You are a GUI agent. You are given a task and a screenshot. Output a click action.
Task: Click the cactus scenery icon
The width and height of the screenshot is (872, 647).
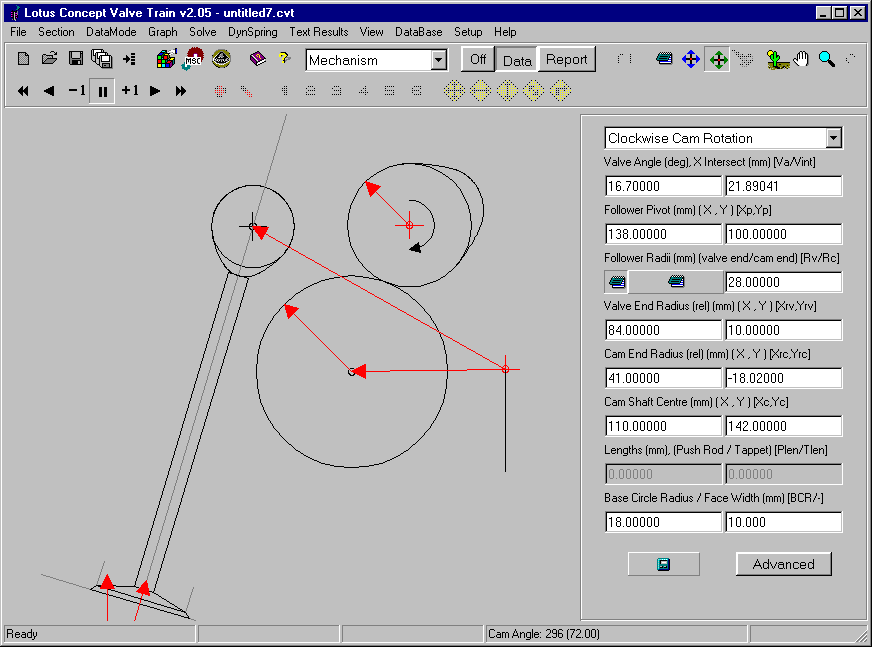776,59
